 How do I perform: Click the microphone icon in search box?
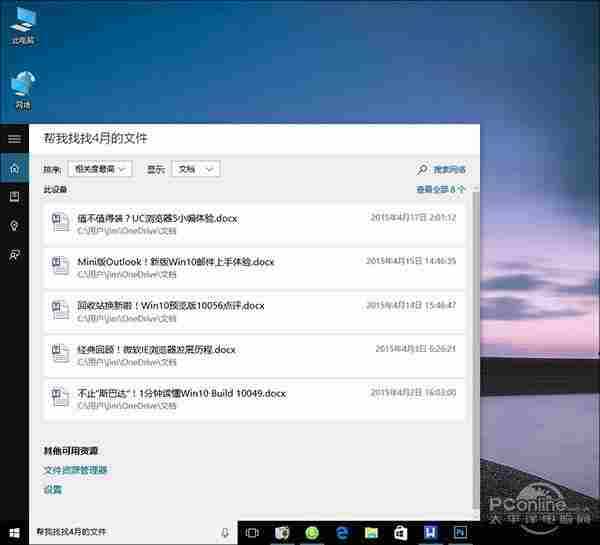[225, 532]
